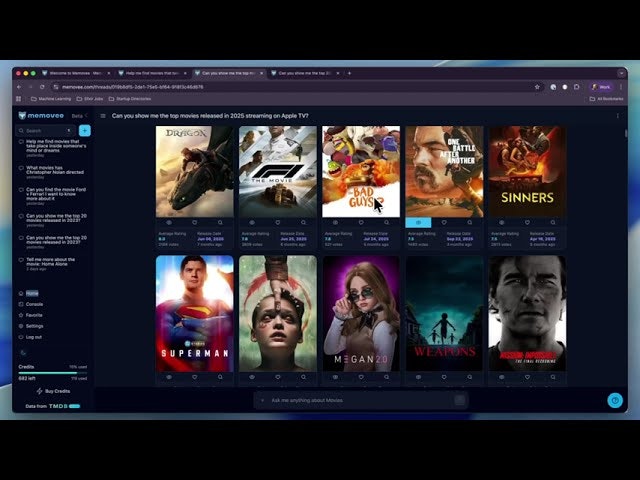Toggle the eye icon under Sinners poster
This screenshot has width=640, height=480.
tap(502, 222)
